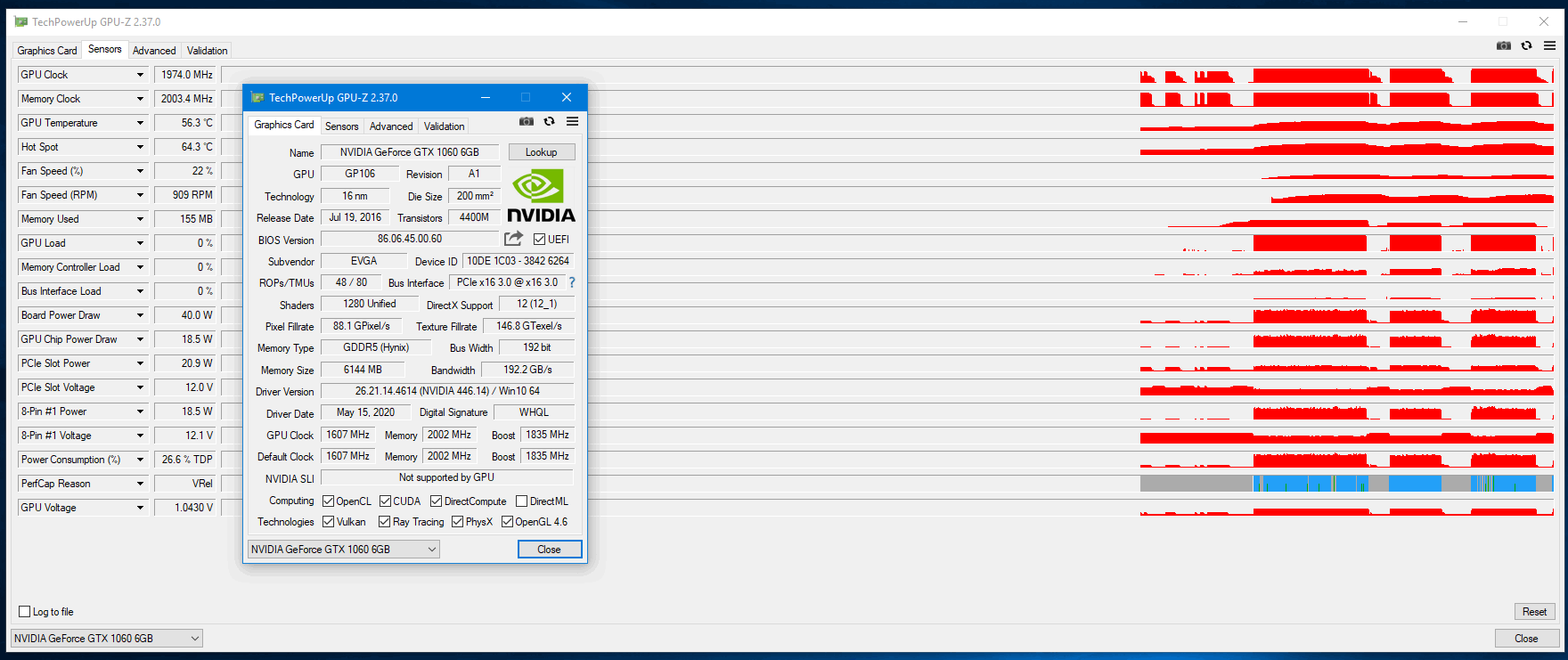The height and width of the screenshot is (660, 1568).
Task: Open the Board Power Draw sensor dropdown
Action: tap(140, 315)
